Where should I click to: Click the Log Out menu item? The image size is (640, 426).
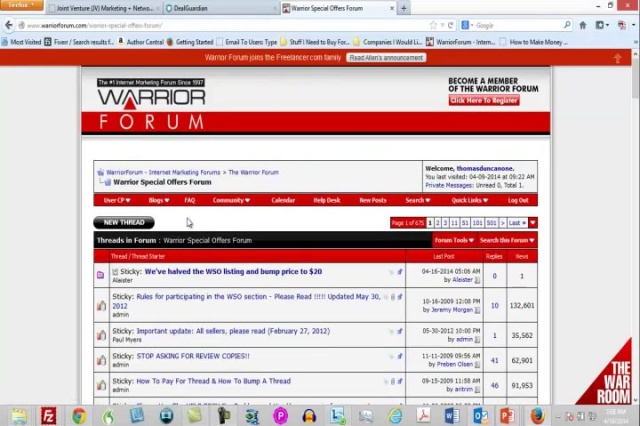point(518,200)
